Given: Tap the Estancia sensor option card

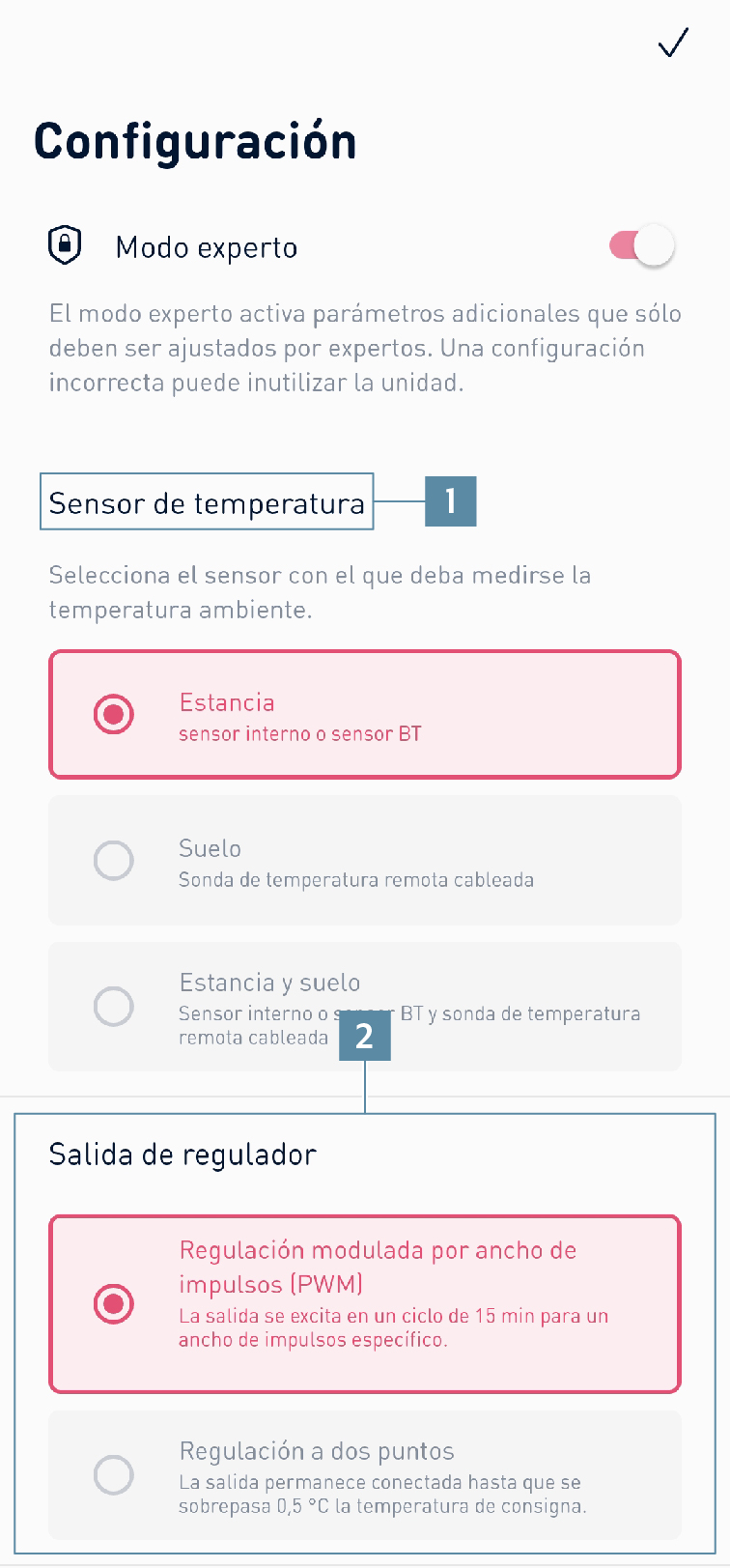Looking at the screenshot, I should (365, 715).
